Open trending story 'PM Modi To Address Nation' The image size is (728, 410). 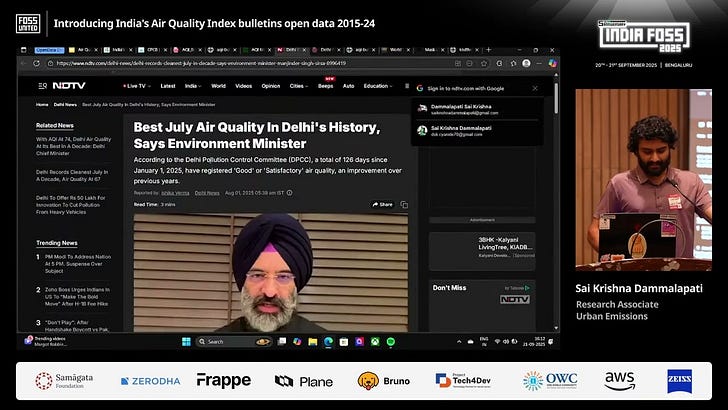tap(78, 264)
